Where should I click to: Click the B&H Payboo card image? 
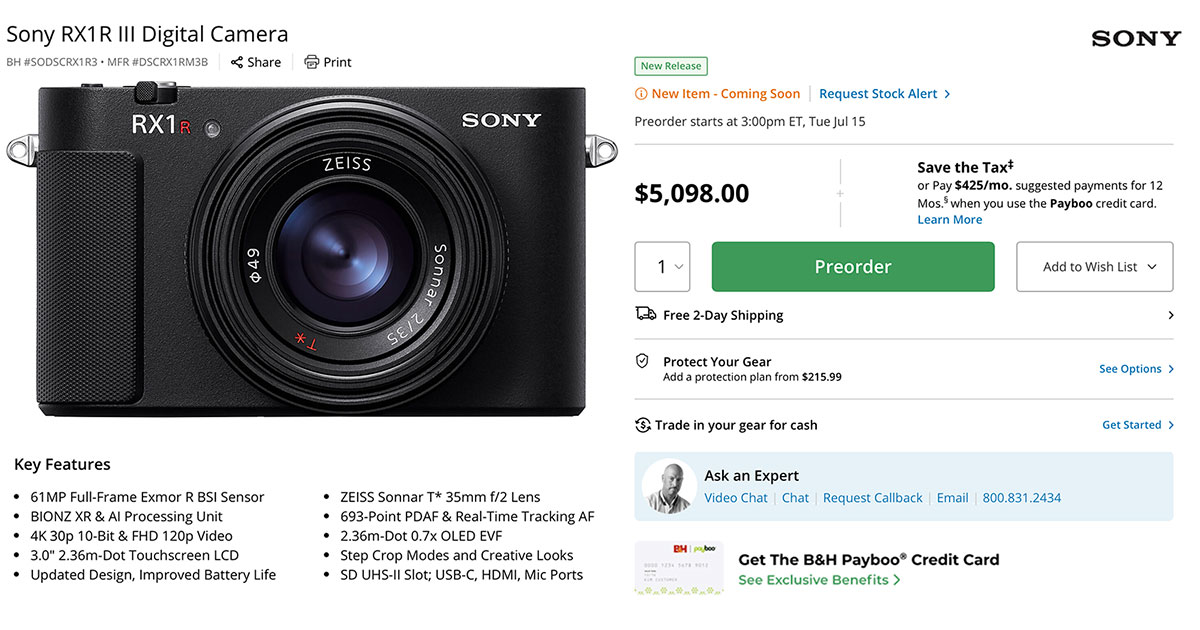(x=679, y=568)
